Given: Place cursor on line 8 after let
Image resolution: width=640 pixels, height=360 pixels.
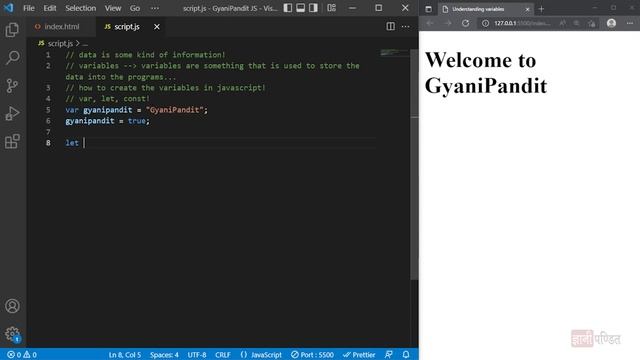Looking at the screenshot, I should click(84, 143).
